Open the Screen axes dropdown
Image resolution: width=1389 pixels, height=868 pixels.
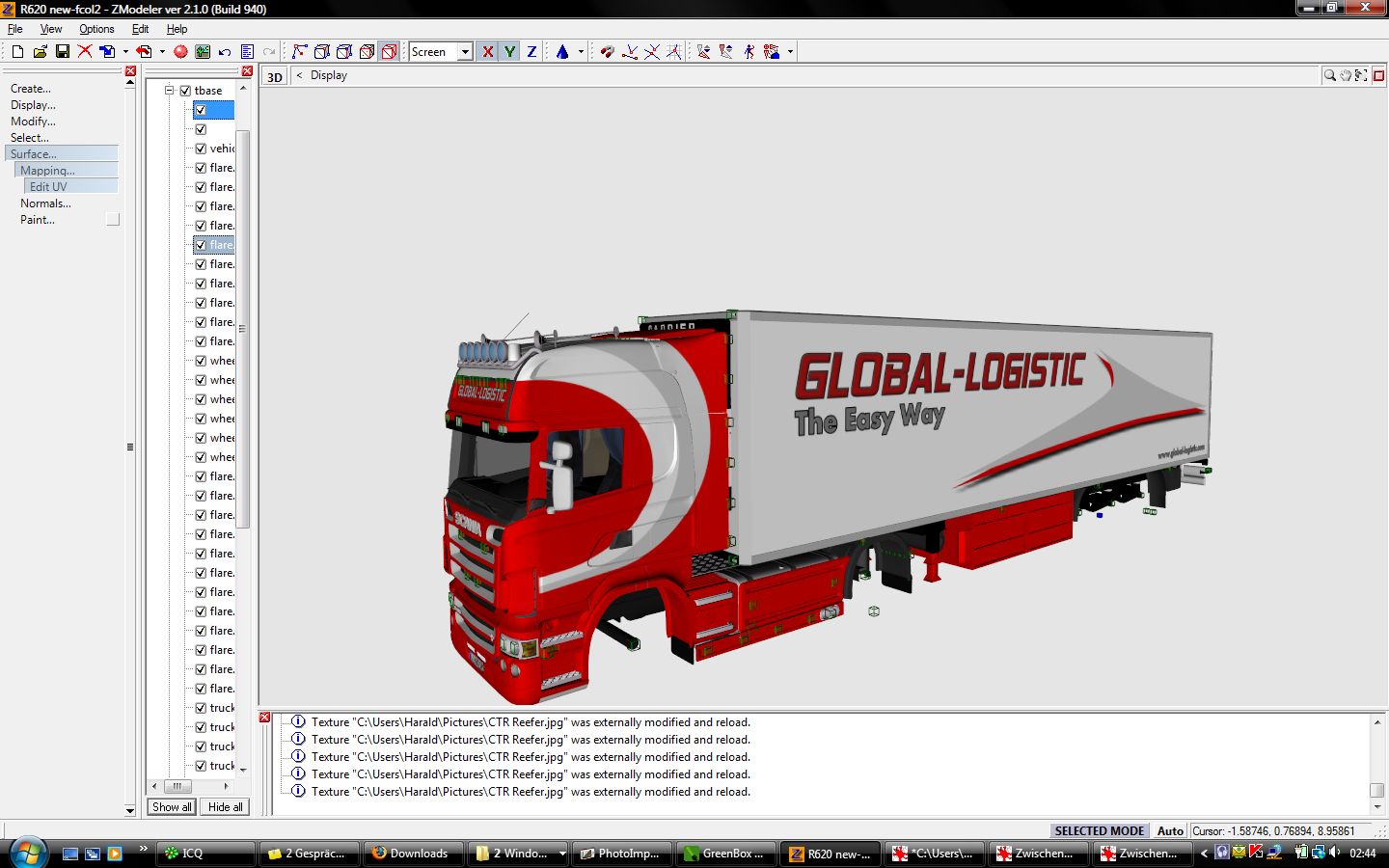(x=465, y=52)
